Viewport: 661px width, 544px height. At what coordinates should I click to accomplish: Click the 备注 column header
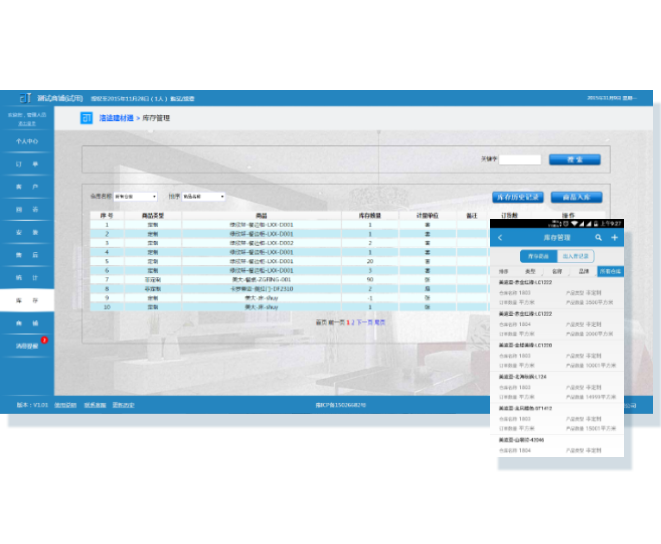click(x=472, y=215)
